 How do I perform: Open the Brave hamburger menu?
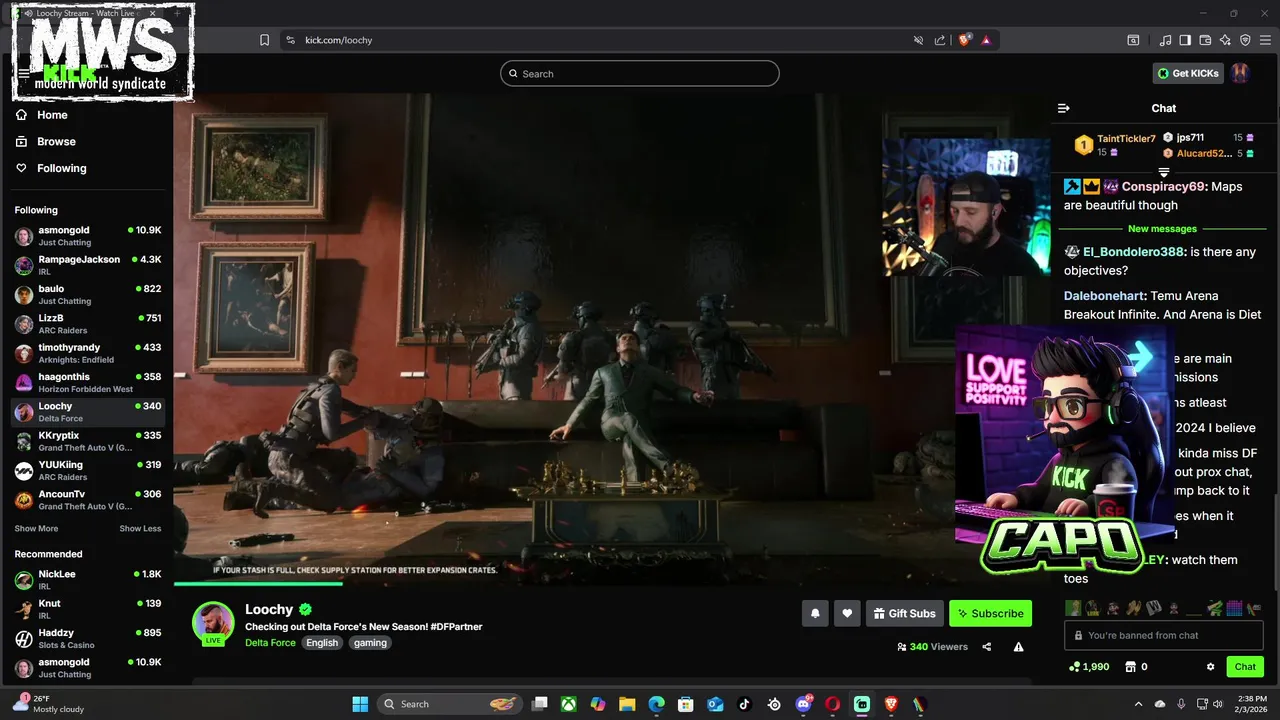(x=1265, y=40)
